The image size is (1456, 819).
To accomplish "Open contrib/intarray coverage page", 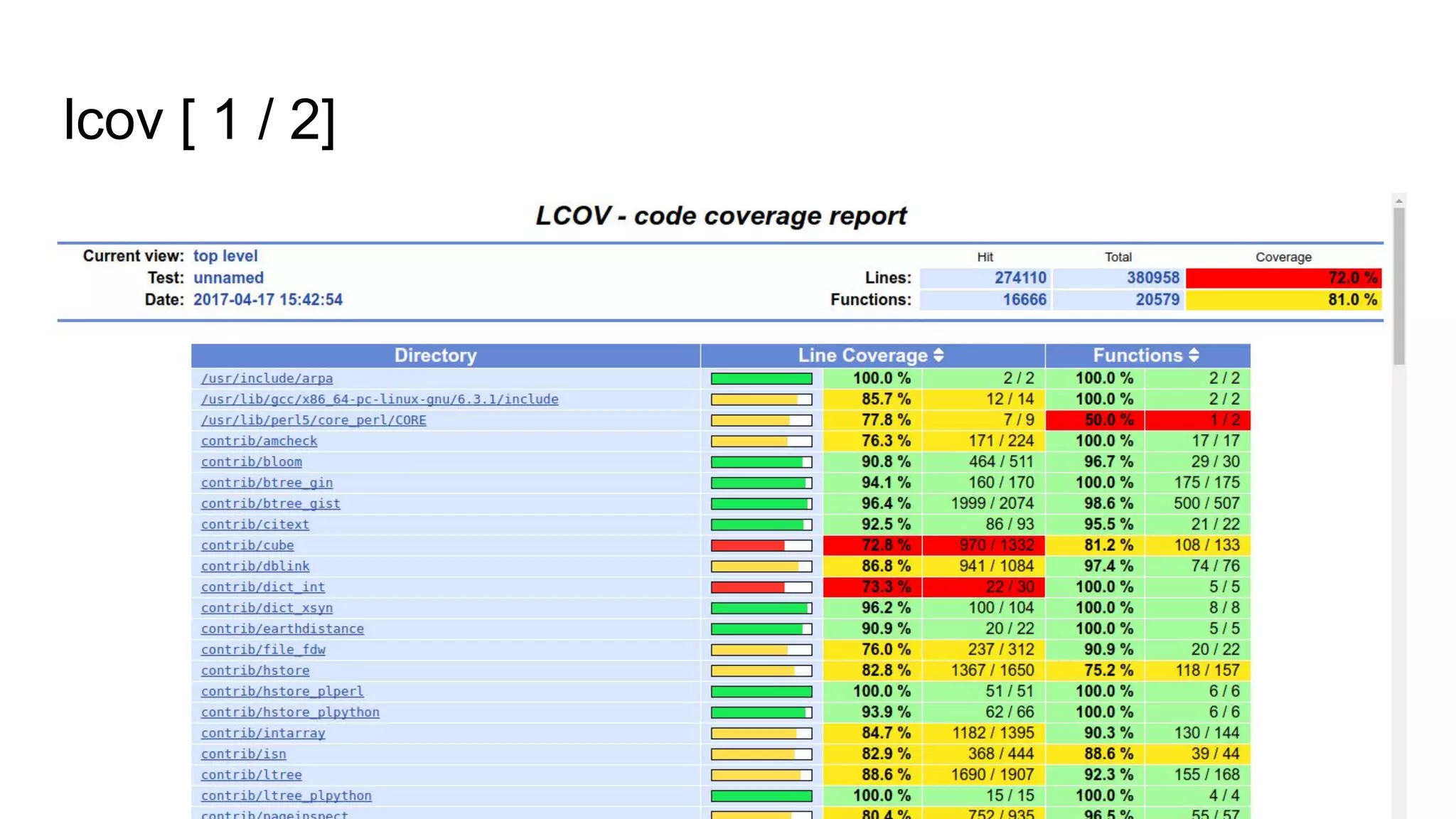I will click(x=262, y=733).
